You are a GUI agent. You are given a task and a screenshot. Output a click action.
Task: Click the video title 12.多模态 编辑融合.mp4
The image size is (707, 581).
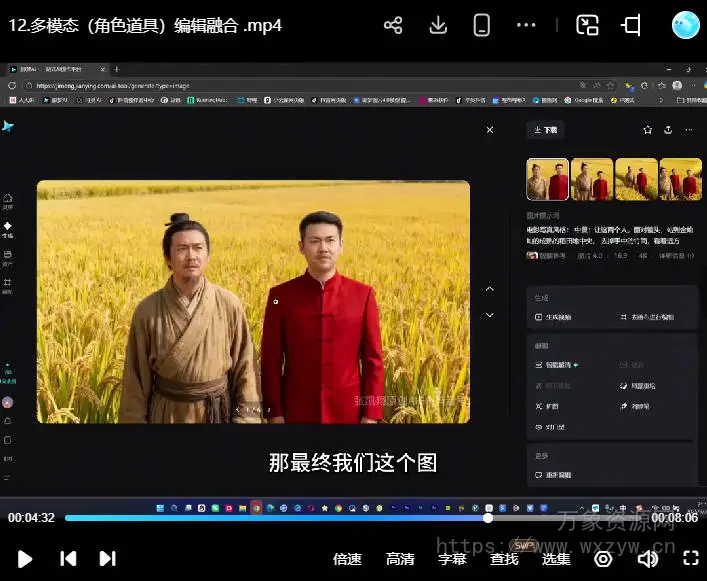145,26
